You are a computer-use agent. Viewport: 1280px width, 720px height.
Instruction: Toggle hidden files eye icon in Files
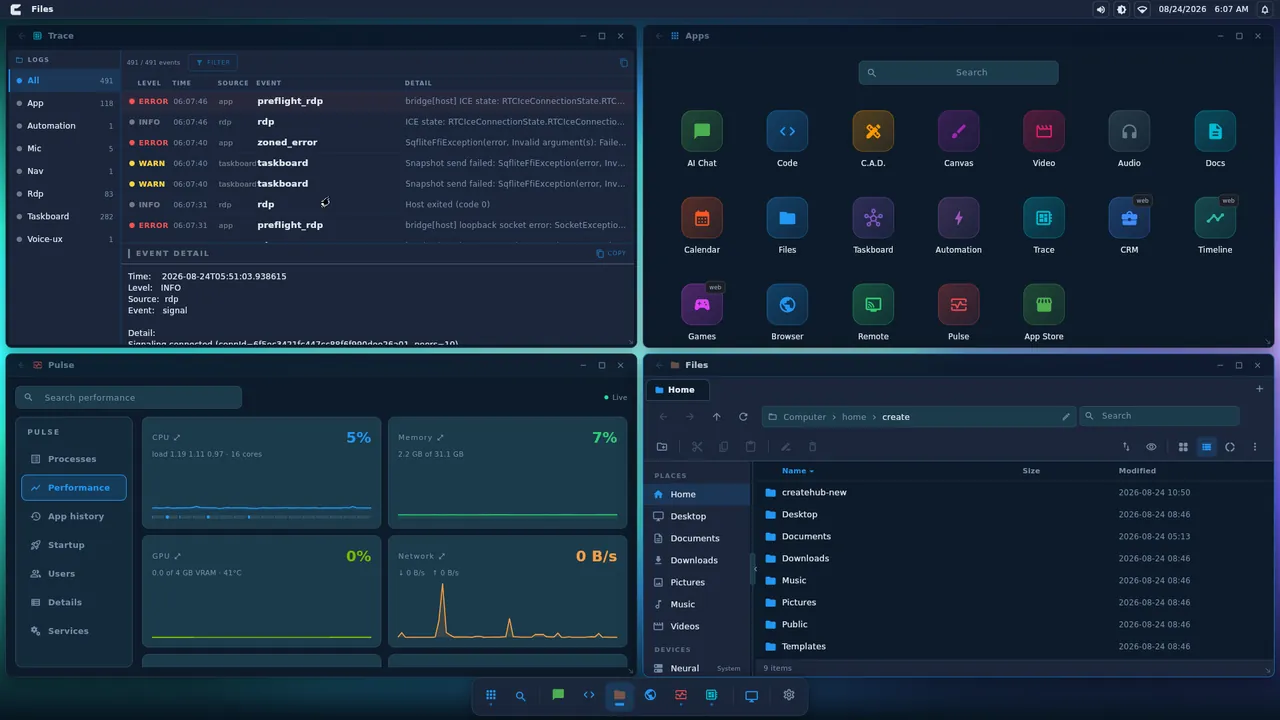pos(1151,447)
